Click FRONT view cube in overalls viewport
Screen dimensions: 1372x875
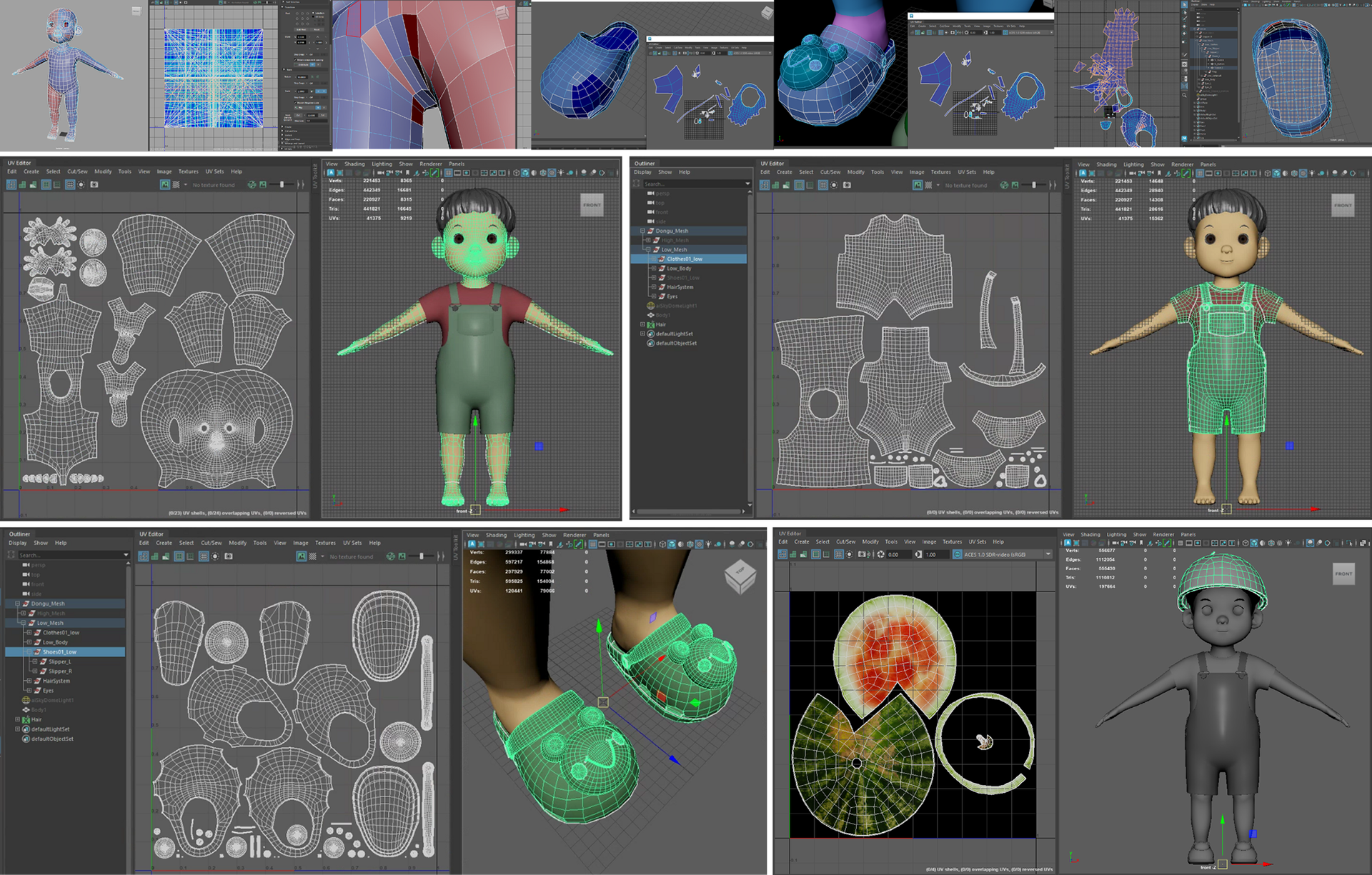[1343, 205]
